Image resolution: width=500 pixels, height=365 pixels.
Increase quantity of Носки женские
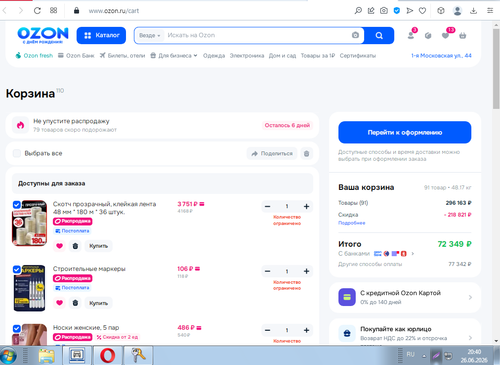(307, 330)
